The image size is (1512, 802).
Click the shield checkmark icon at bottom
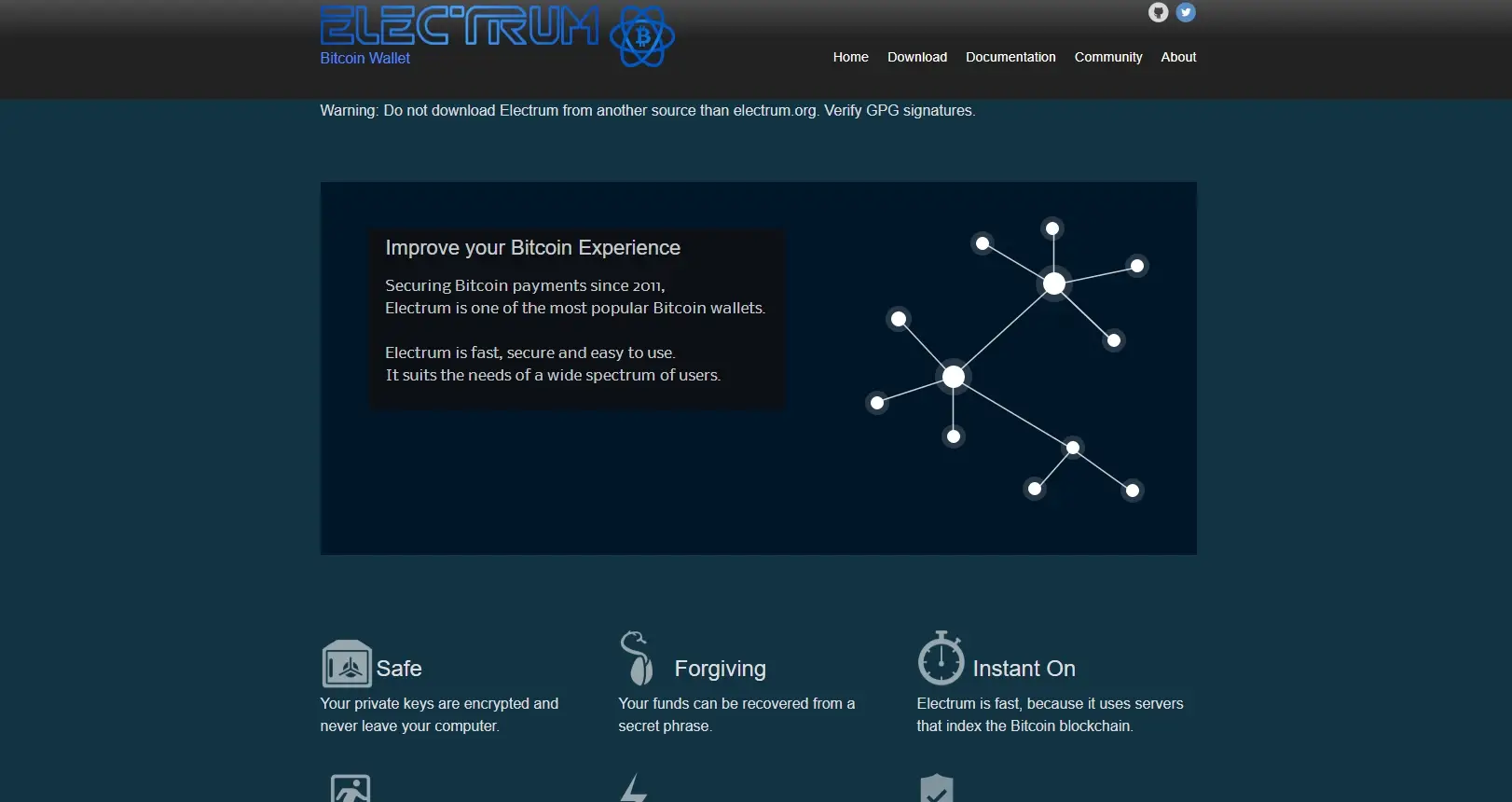tap(937, 788)
